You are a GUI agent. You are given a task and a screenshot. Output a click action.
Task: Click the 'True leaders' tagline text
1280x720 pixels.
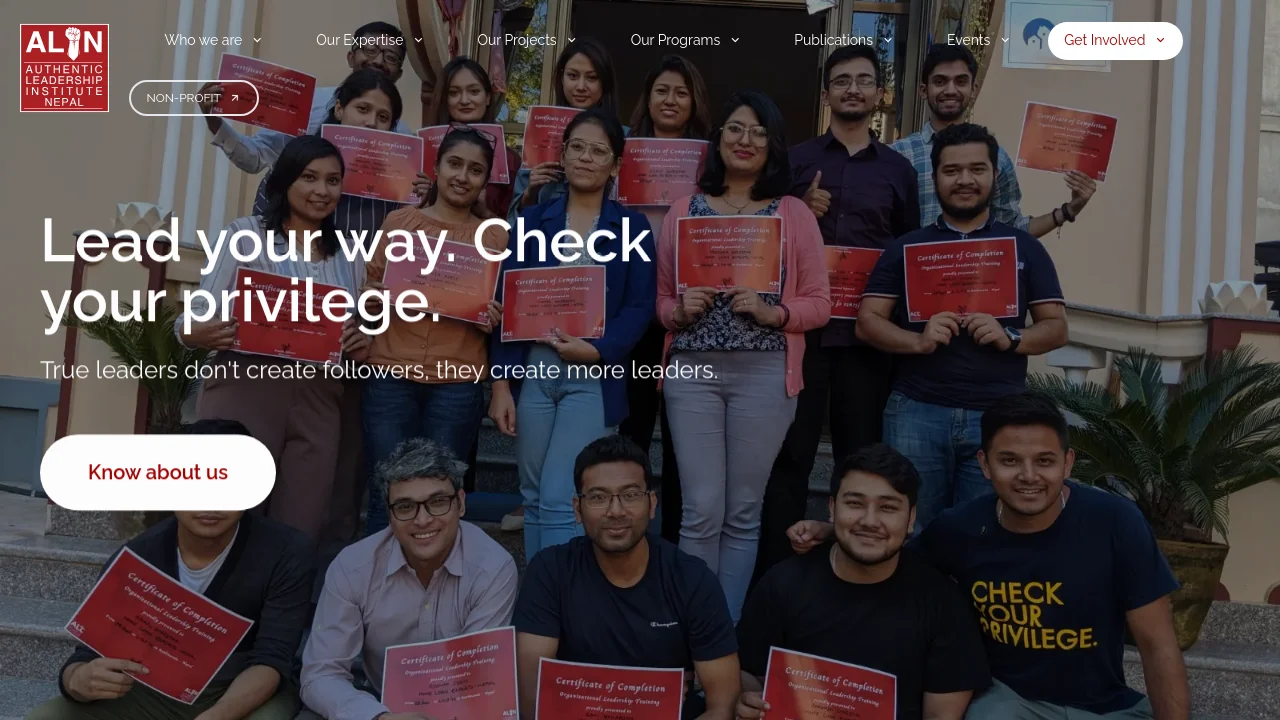click(x=379, y=370)
